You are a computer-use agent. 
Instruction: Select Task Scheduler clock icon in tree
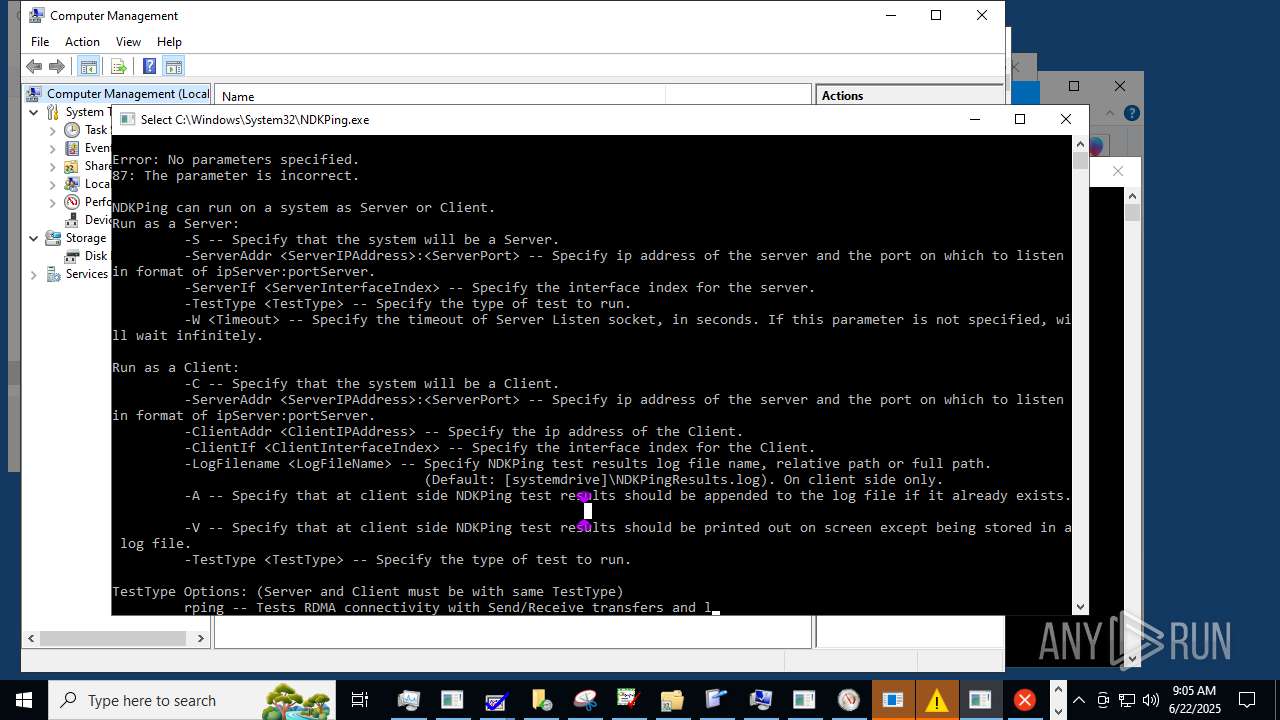(x=72, y=130)
